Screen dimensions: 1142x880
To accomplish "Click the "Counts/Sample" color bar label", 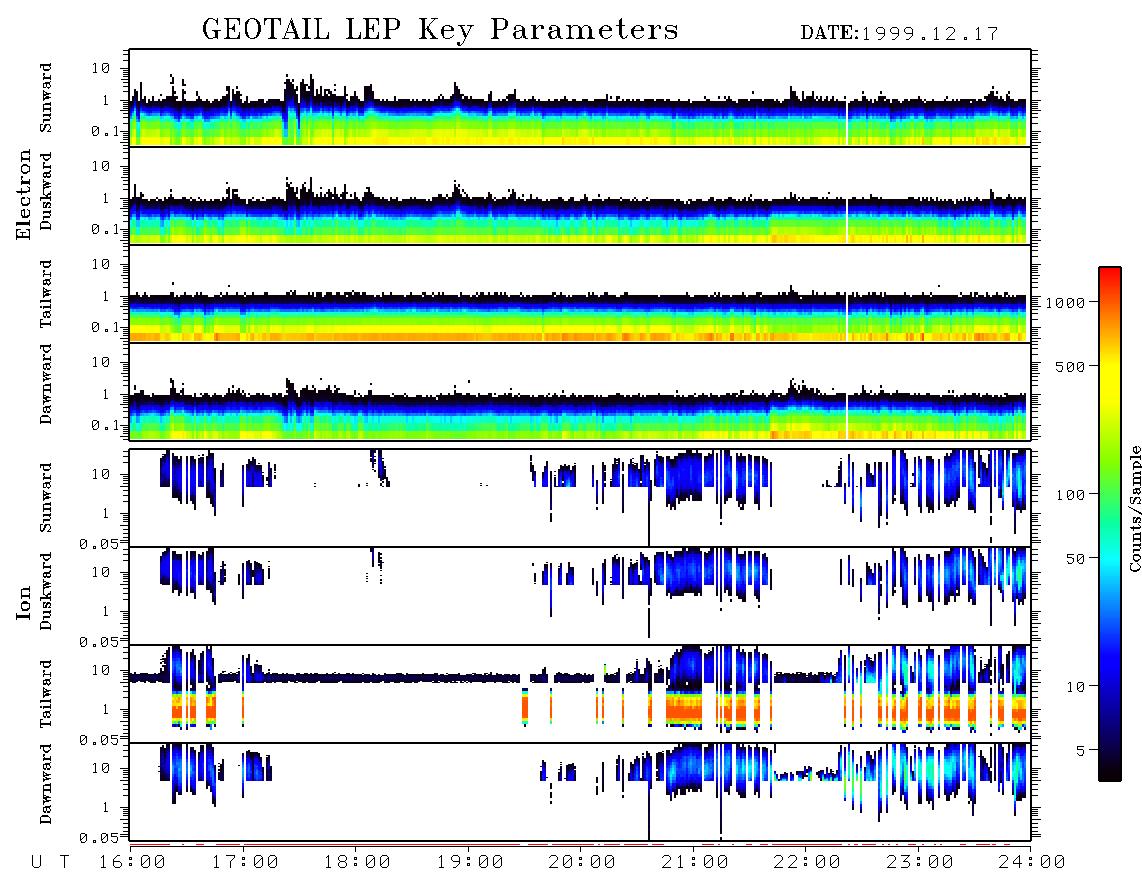I will pos(1134,508).
